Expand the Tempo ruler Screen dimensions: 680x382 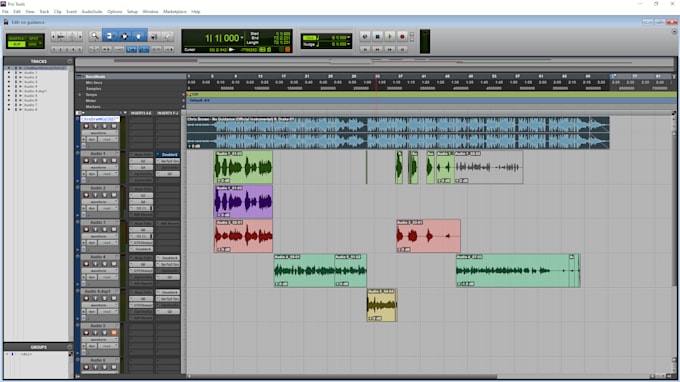coord(79,95)
